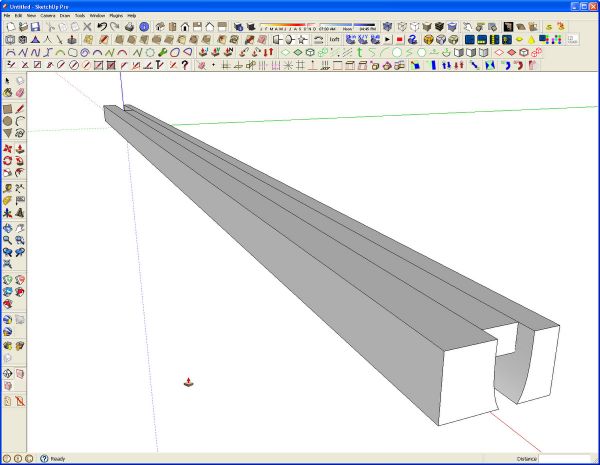The image size is (600, 465).
Task: Toggle Shaded face style cube
Action: (x=427, y=27)
